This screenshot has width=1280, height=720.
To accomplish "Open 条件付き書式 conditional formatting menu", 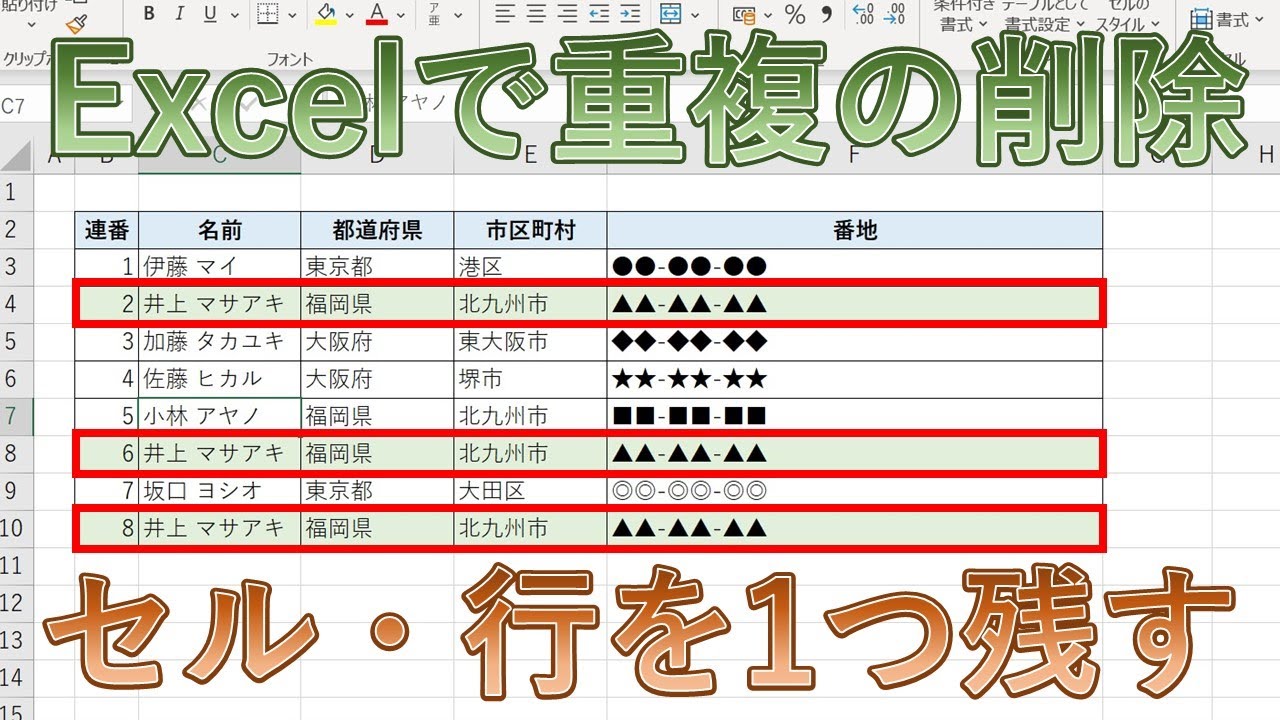I will [x=962, y=15].
